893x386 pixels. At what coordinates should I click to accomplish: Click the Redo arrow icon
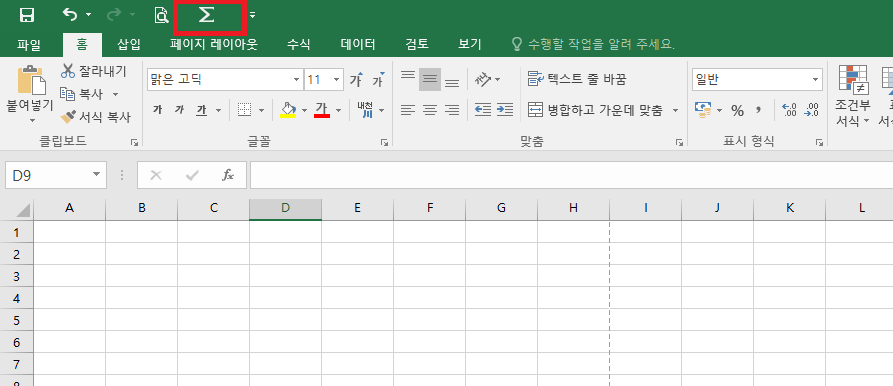(x=114, y=15)
